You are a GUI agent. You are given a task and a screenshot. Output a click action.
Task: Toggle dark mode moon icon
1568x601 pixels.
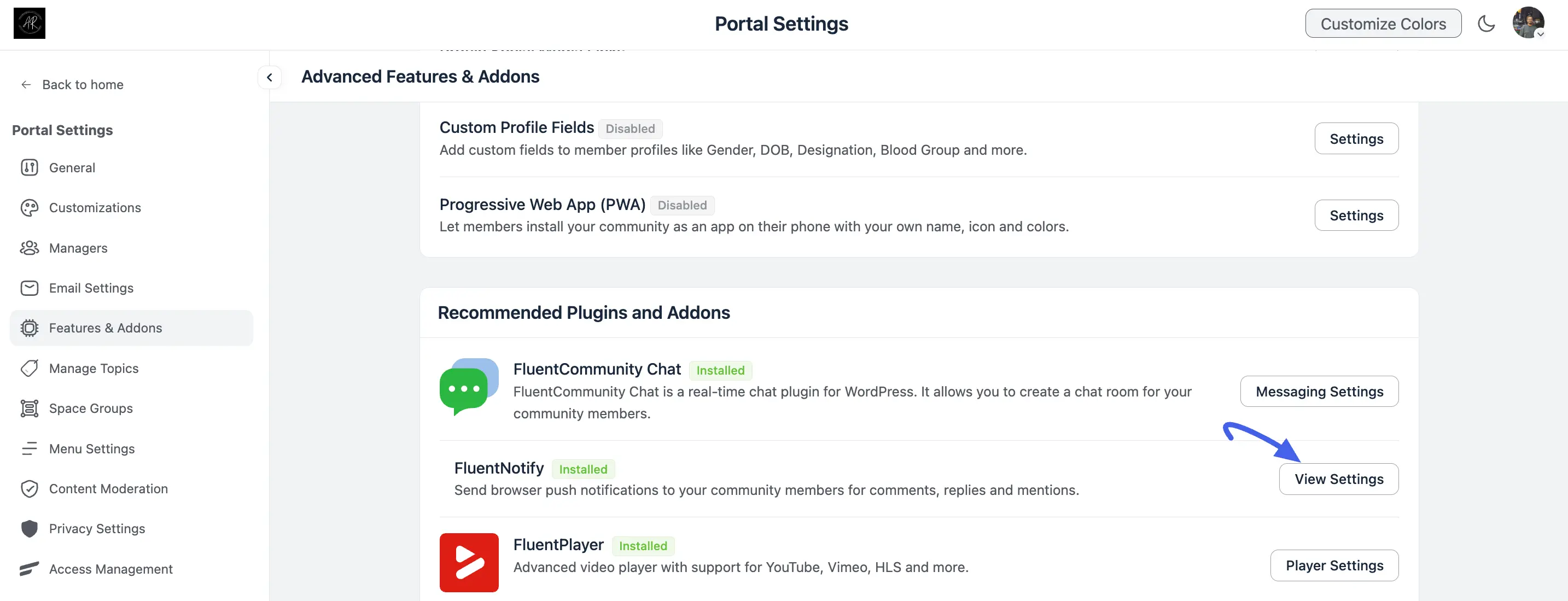coord(1486,24)
